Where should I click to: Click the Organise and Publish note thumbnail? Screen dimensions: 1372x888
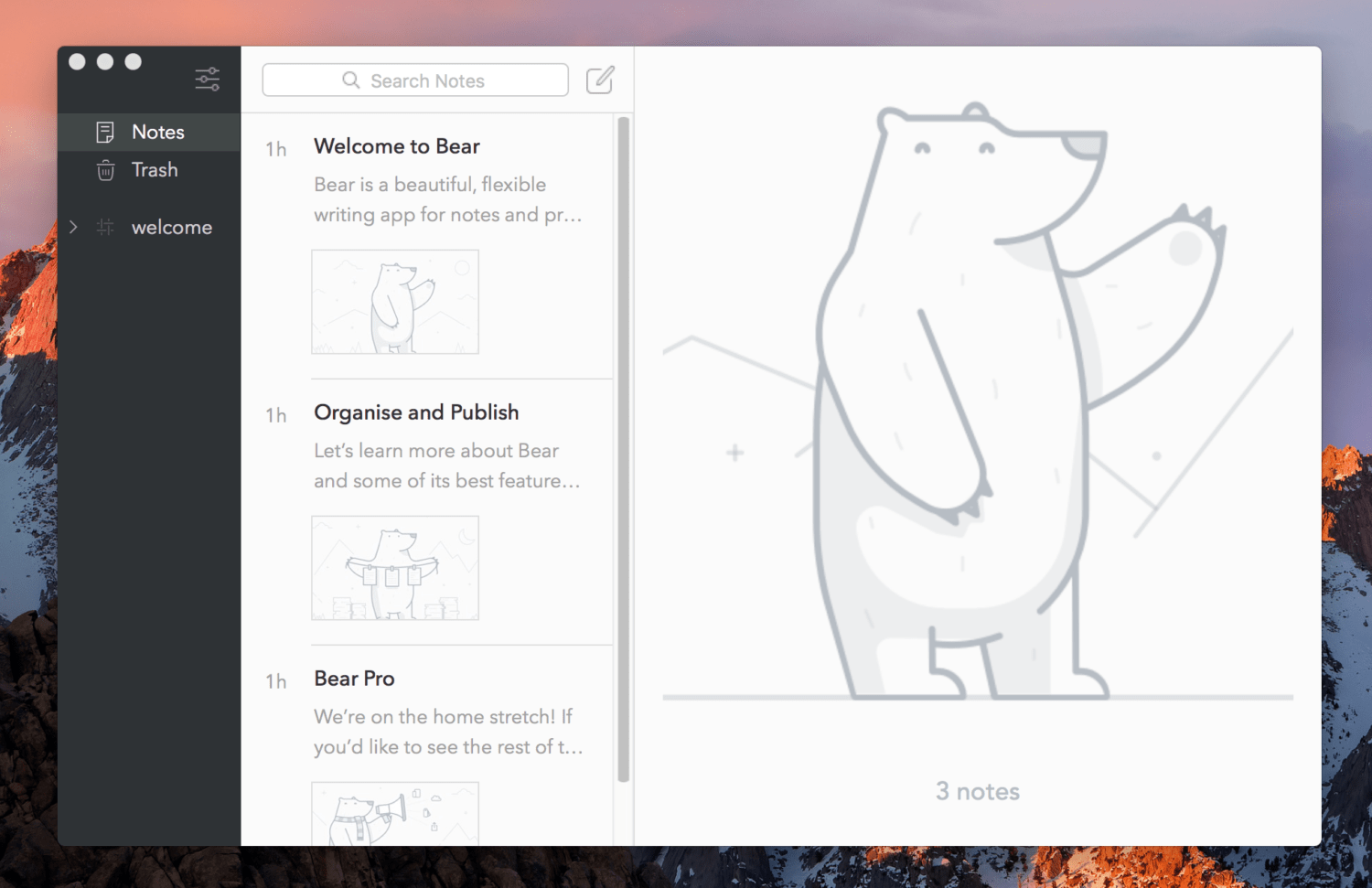(x=395, y=568)
